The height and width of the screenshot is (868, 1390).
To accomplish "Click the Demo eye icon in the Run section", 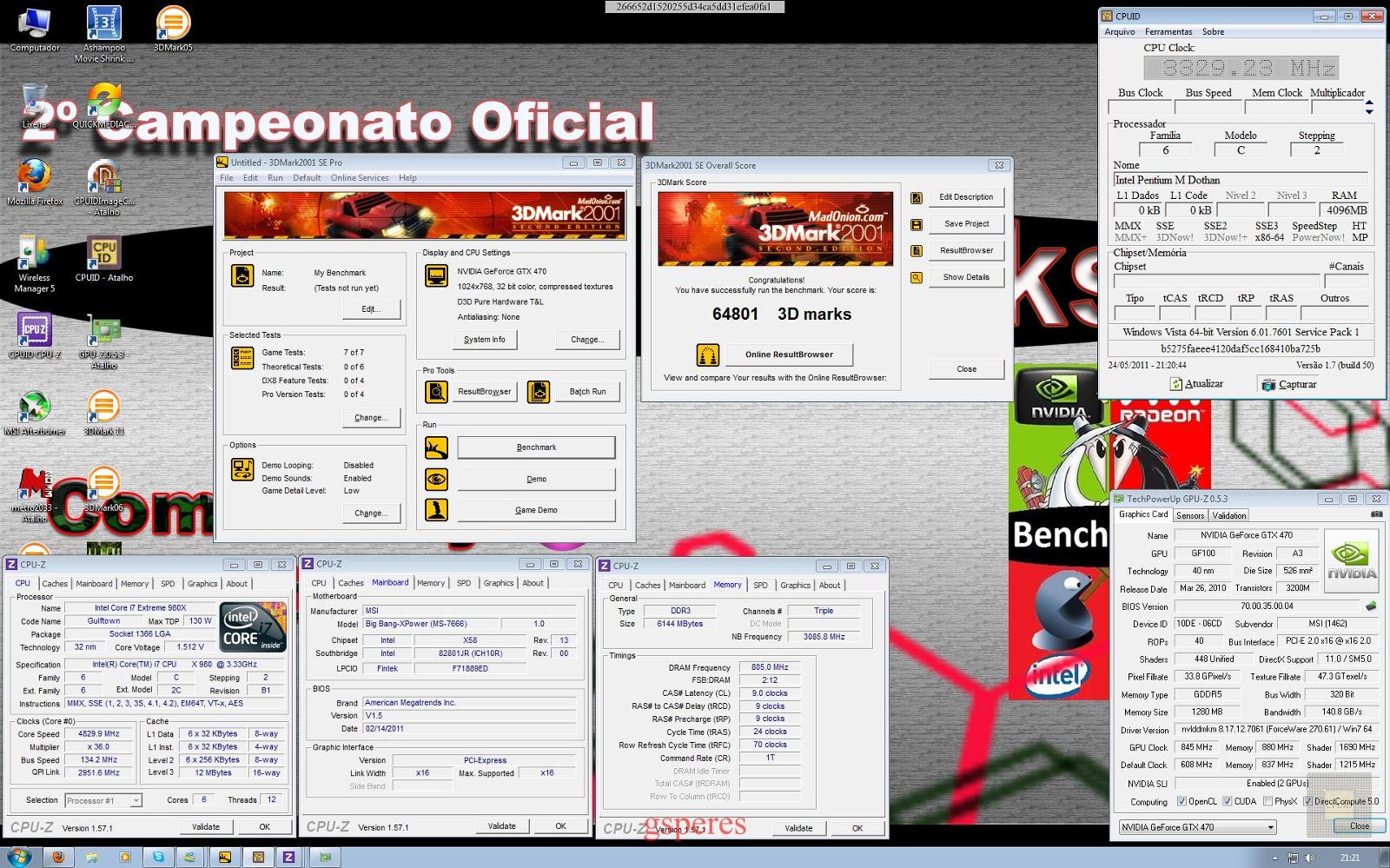I will (x=436, y=479).
